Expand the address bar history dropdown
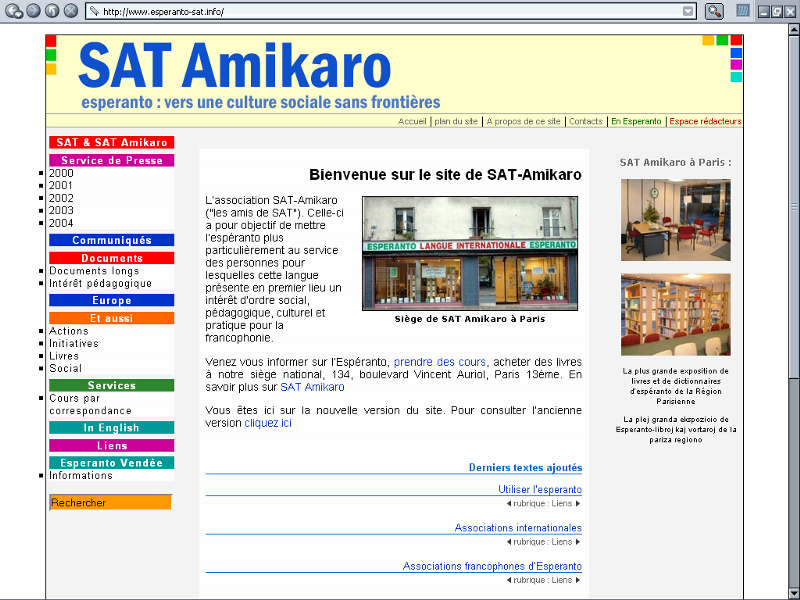This screenshot has width=800, height=600. (688, 11)
